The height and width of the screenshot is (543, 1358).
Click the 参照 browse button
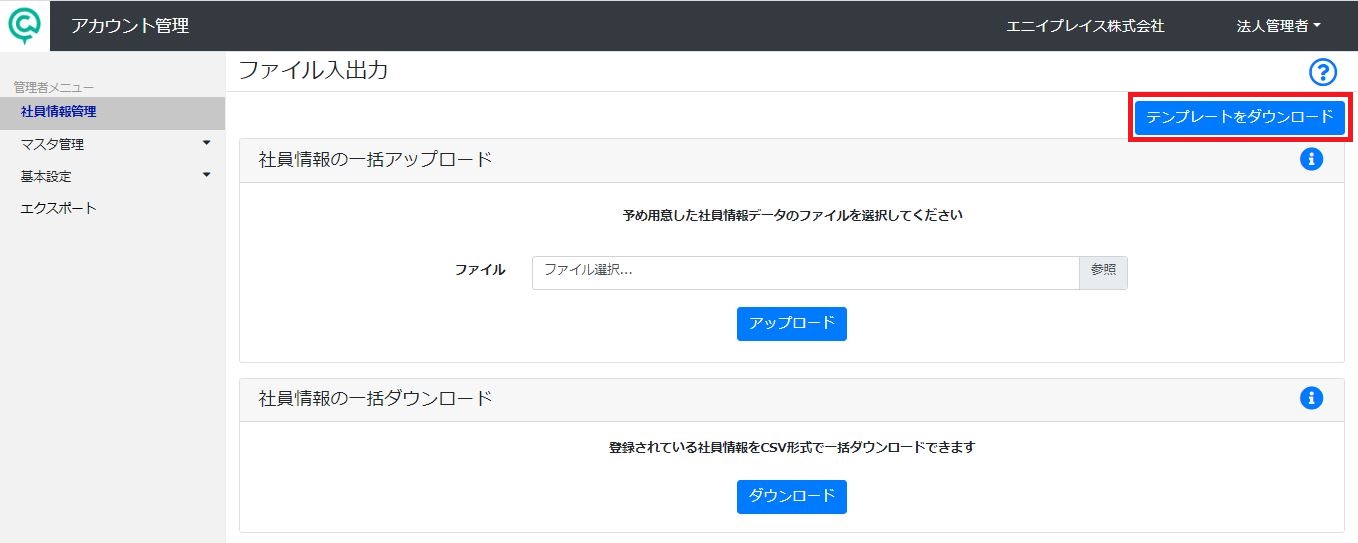click(x=1103, y=272)
